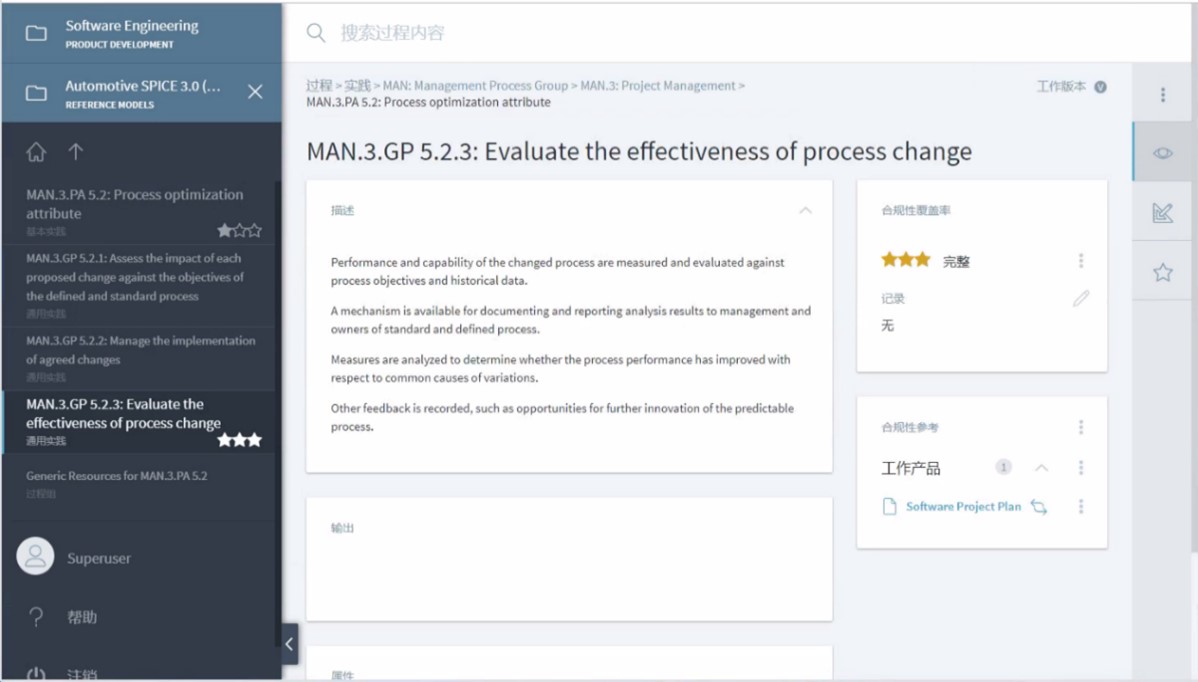The width and height of the screenshot is (1198, 682).
Task: Click MAN.3: Project Management breadcrumb
Action: click(658, 86)
